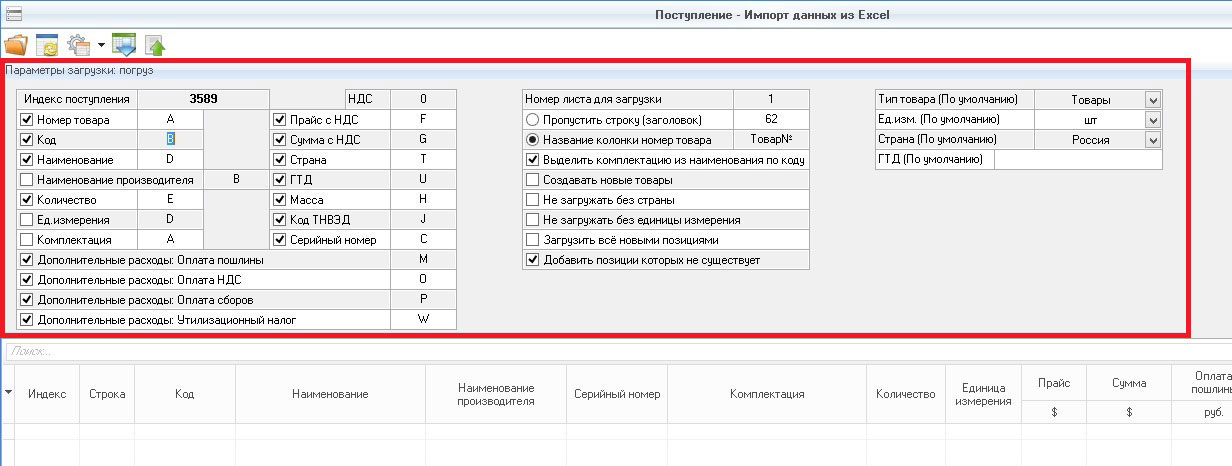Toggle Оплата пошлины extra costs checkbox
This screenshot has width=1232, height=466.
click(27, 260)
